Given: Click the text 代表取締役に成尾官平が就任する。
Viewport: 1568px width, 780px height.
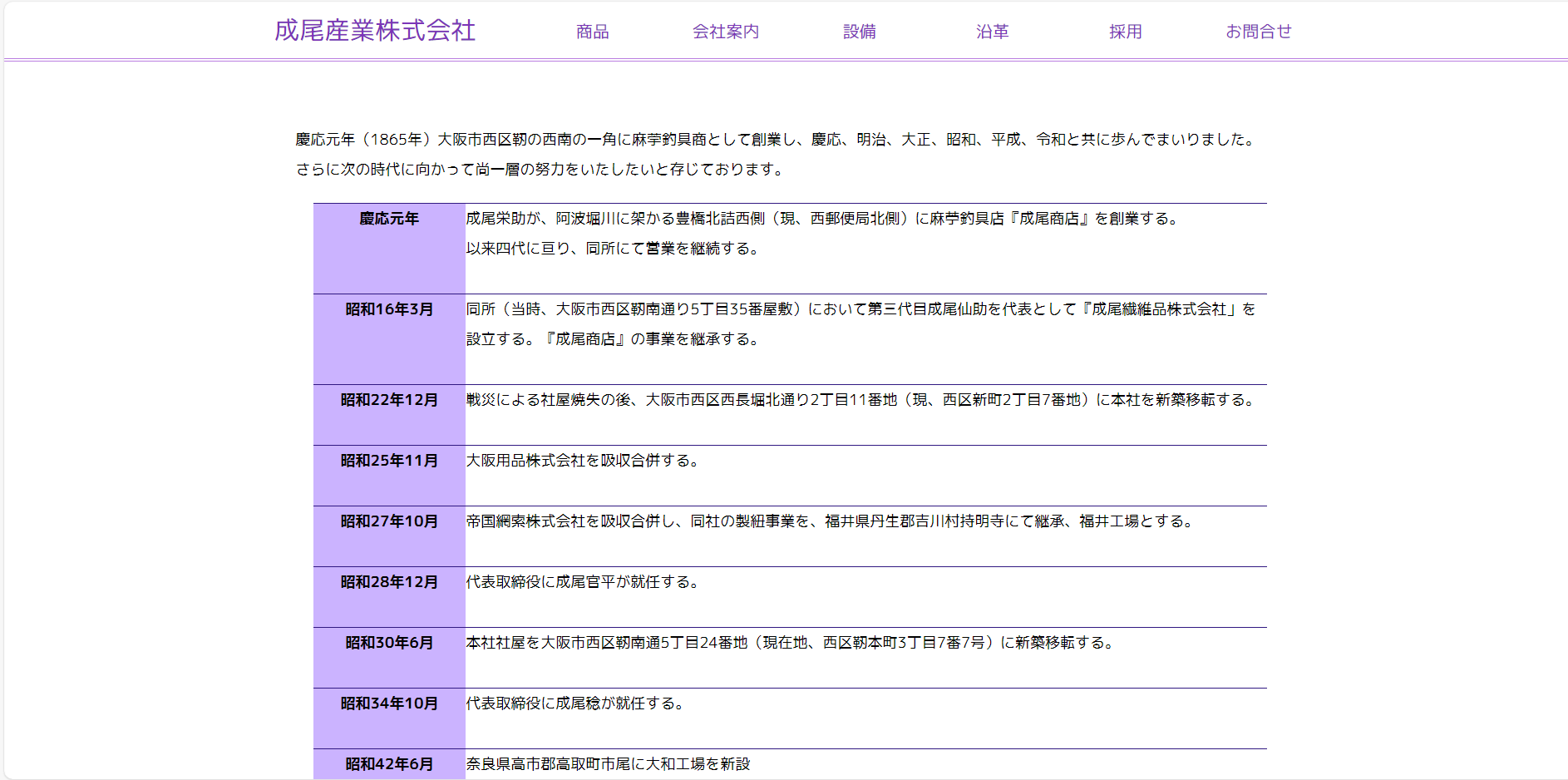Looking at the screenshot, I should click(583, 582).
